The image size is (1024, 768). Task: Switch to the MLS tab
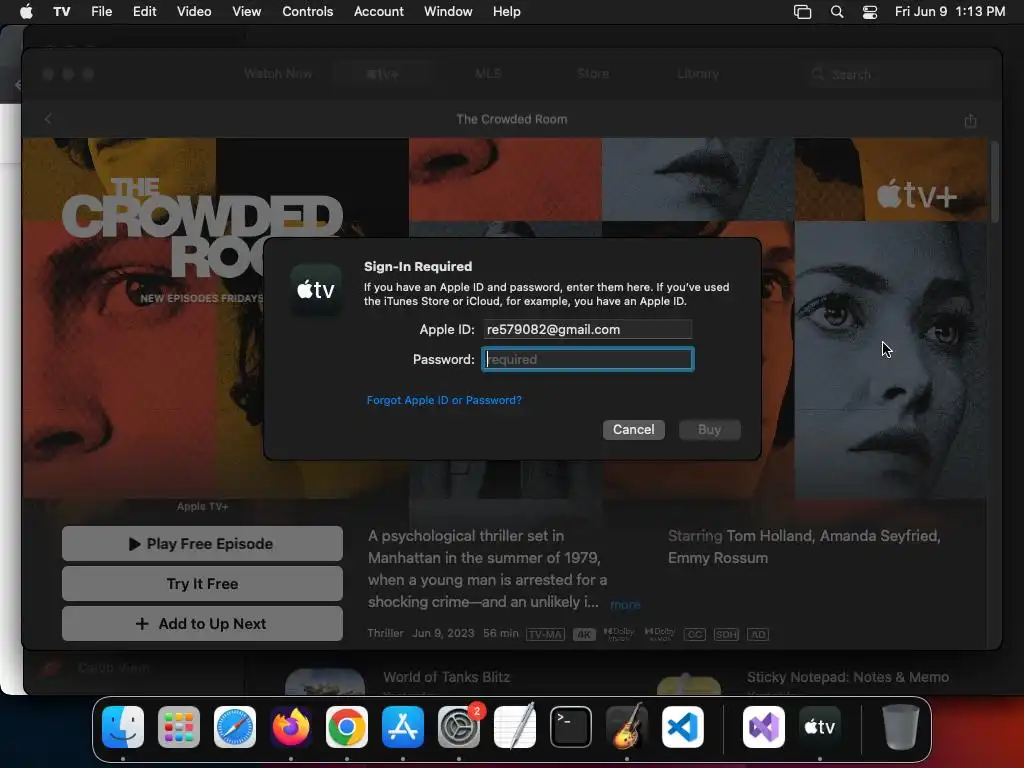pos(488,74)
